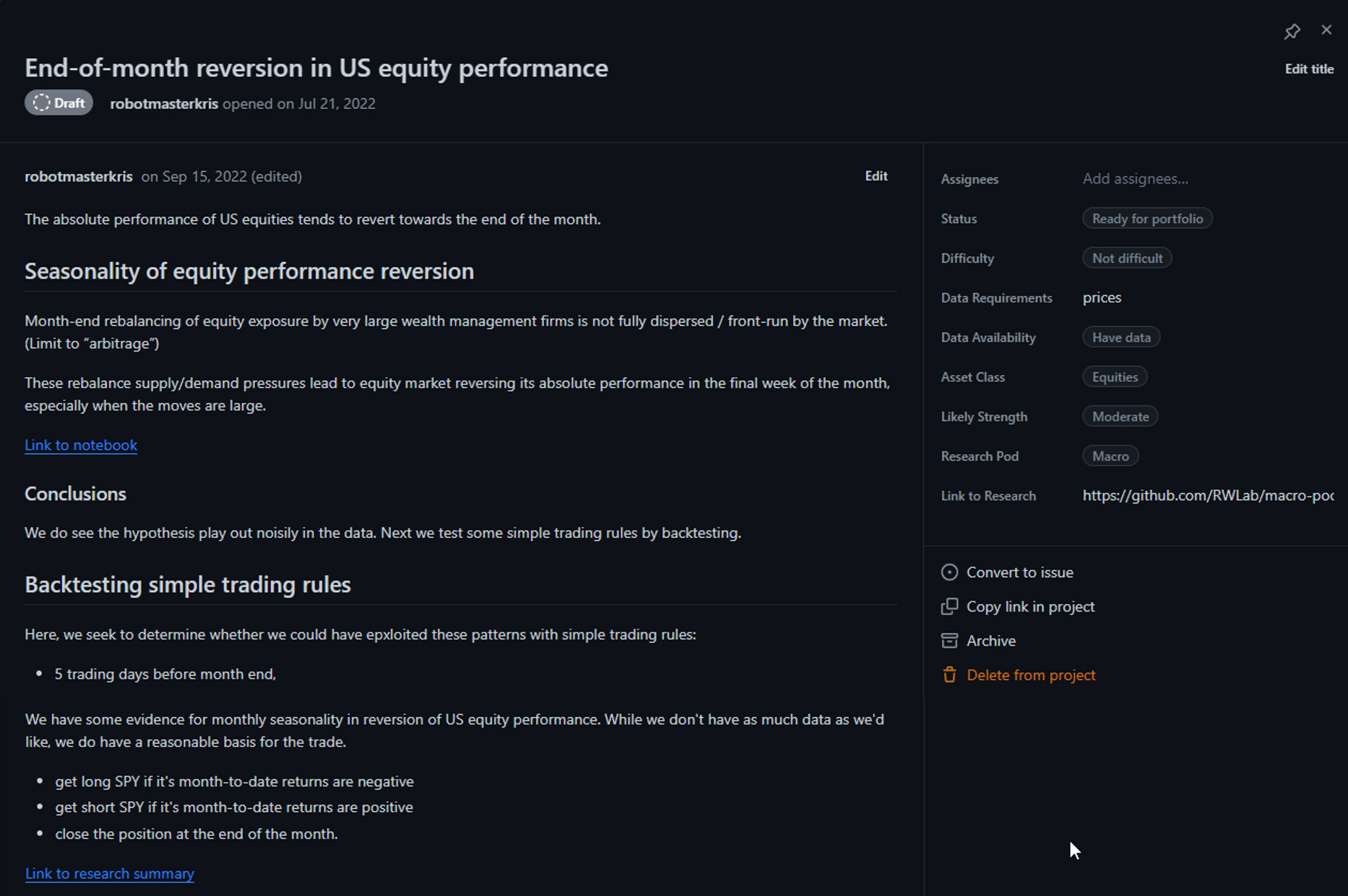Click the Archive box icon
Viewport: 1348px width, 896px height.
949,641
